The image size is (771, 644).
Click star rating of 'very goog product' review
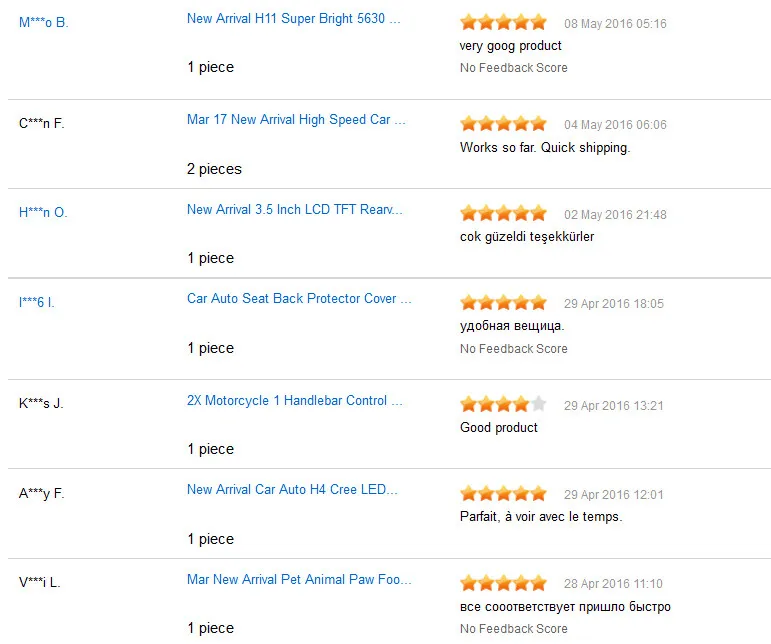(504, 22)
